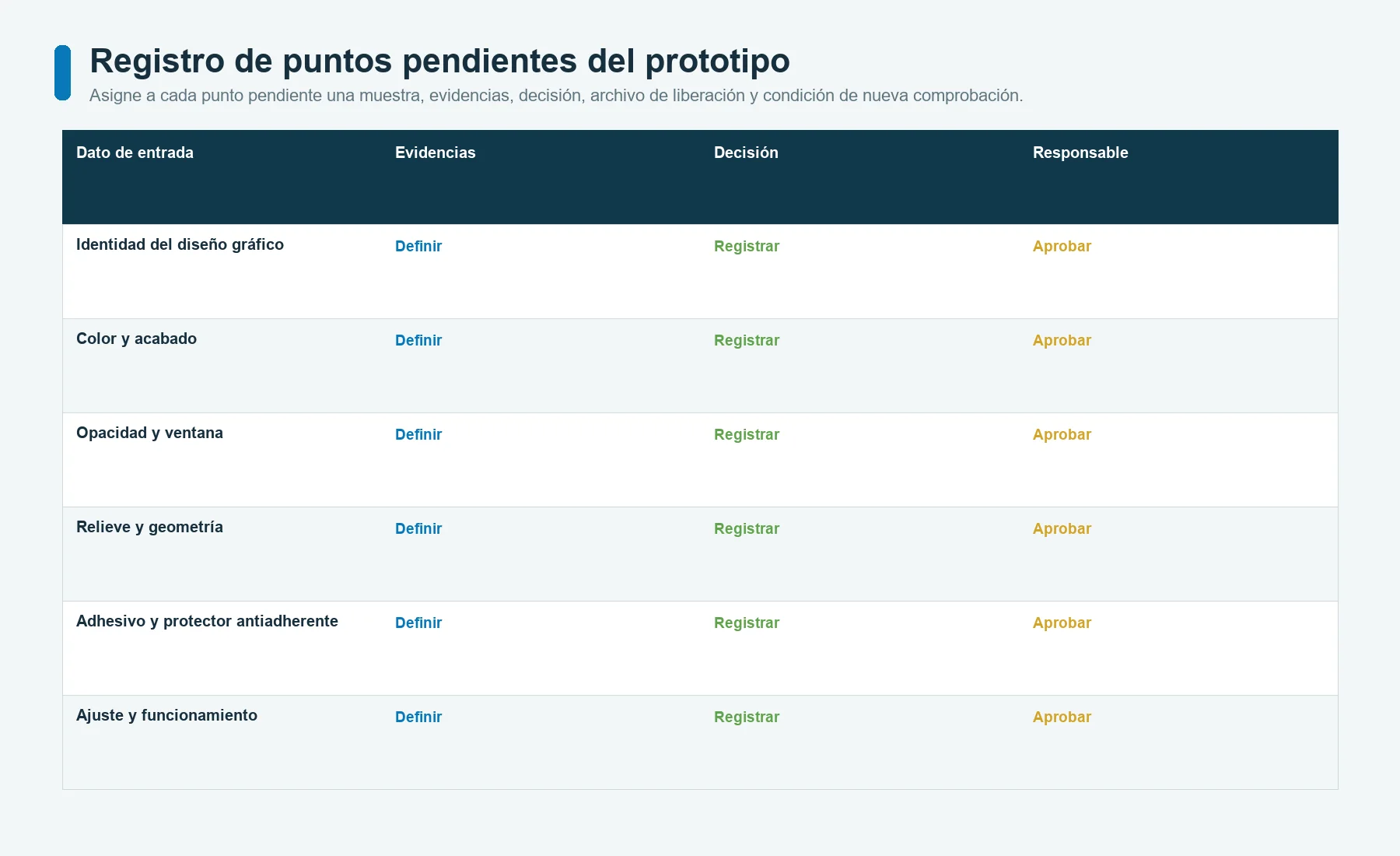Select the Relieve y geometría label

(149, 527)
